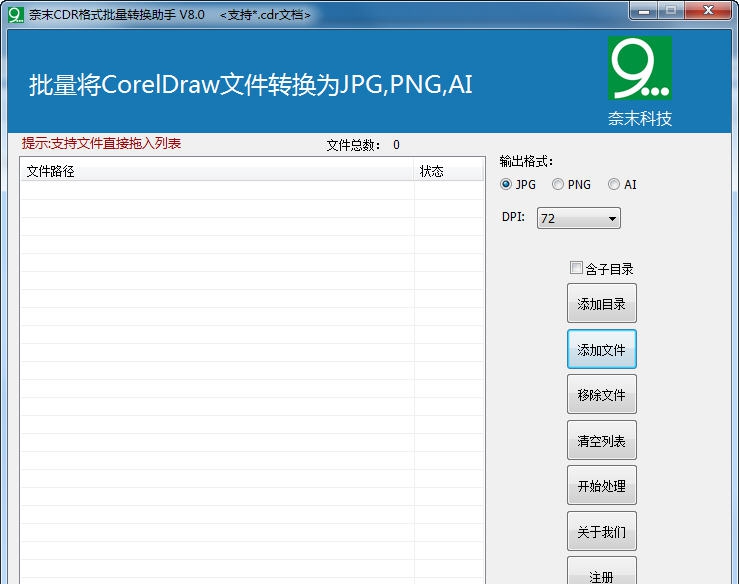Open the DPI dropdown showing 72
The height and width of the screenshot is (584, 739).
tap(579, 218)
